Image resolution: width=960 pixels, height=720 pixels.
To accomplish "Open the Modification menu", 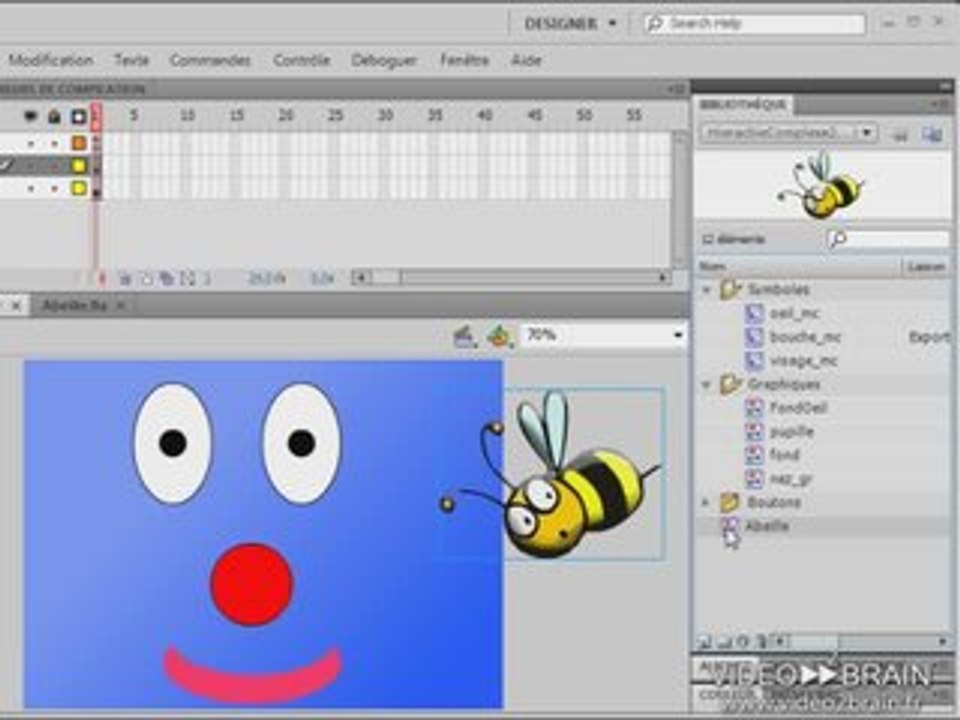I will click(51, 60).
